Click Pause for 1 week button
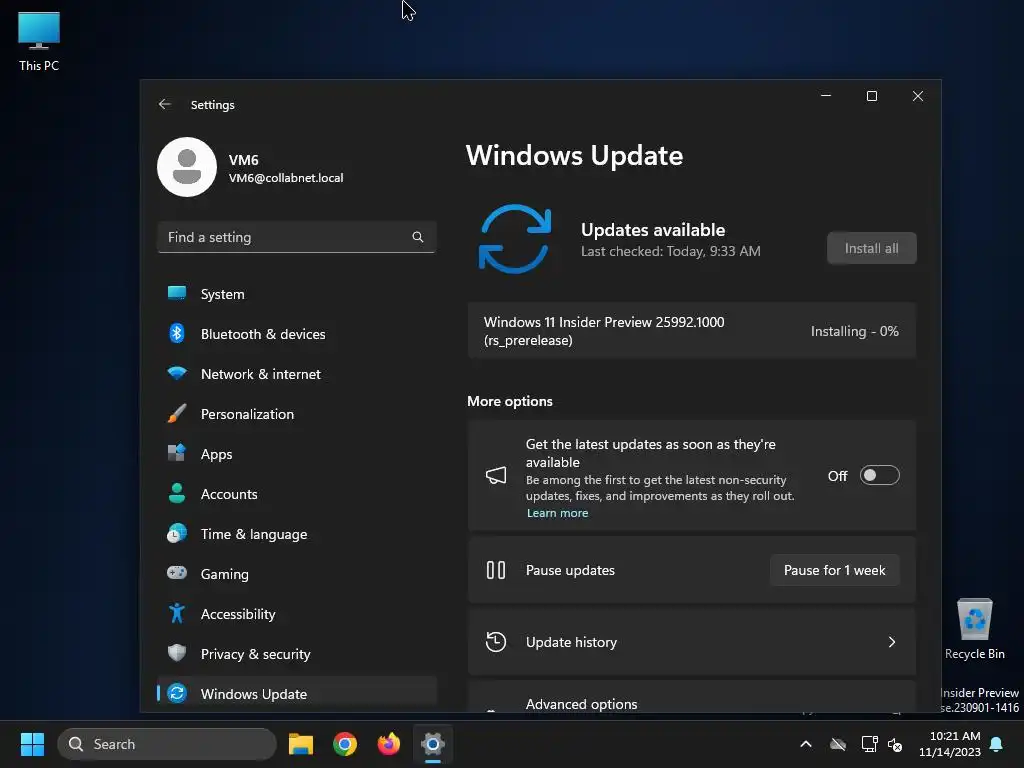1024x768 pixels. 834,570
